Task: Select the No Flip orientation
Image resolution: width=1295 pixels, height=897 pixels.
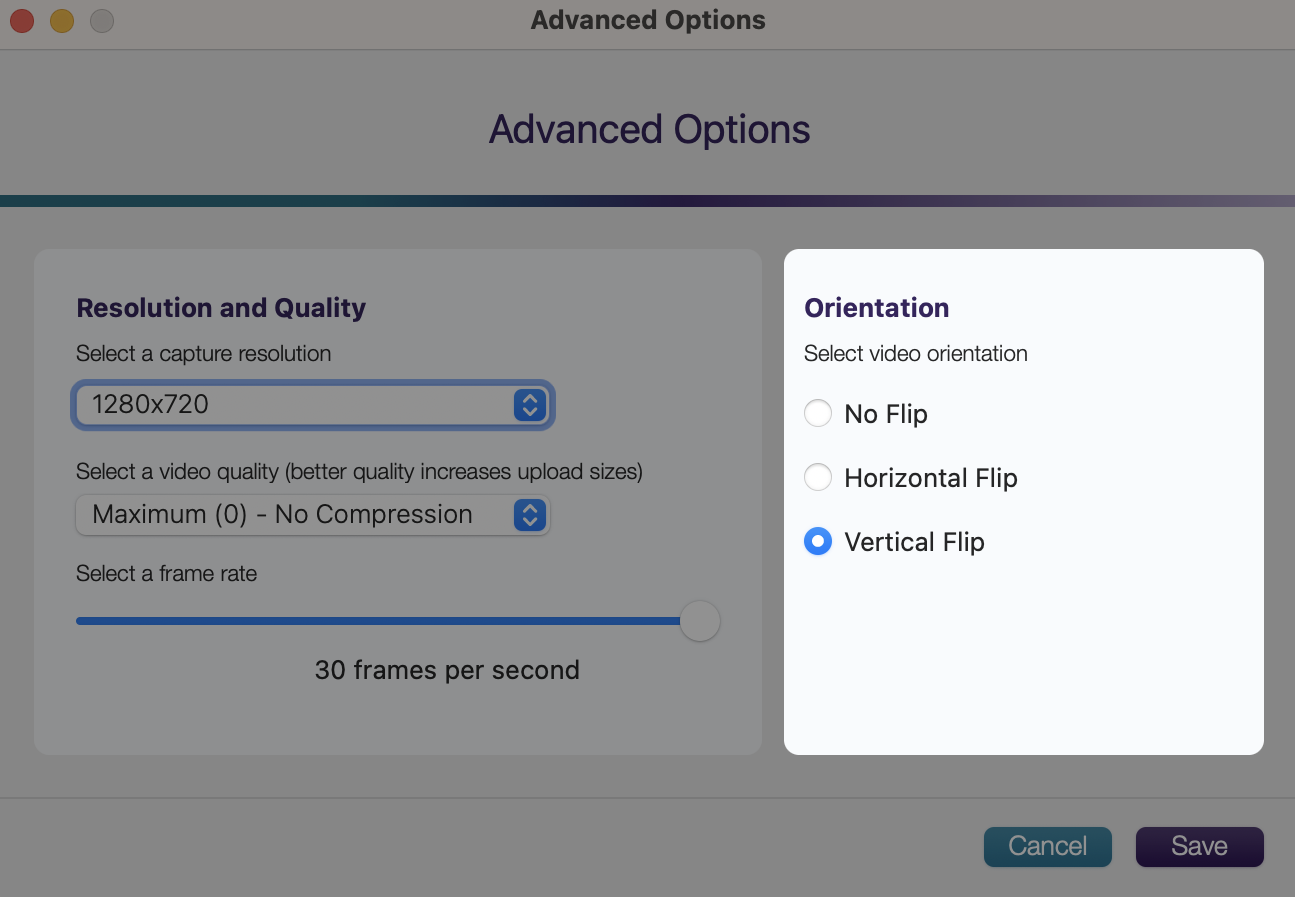Action: click(x=818, y=413)
